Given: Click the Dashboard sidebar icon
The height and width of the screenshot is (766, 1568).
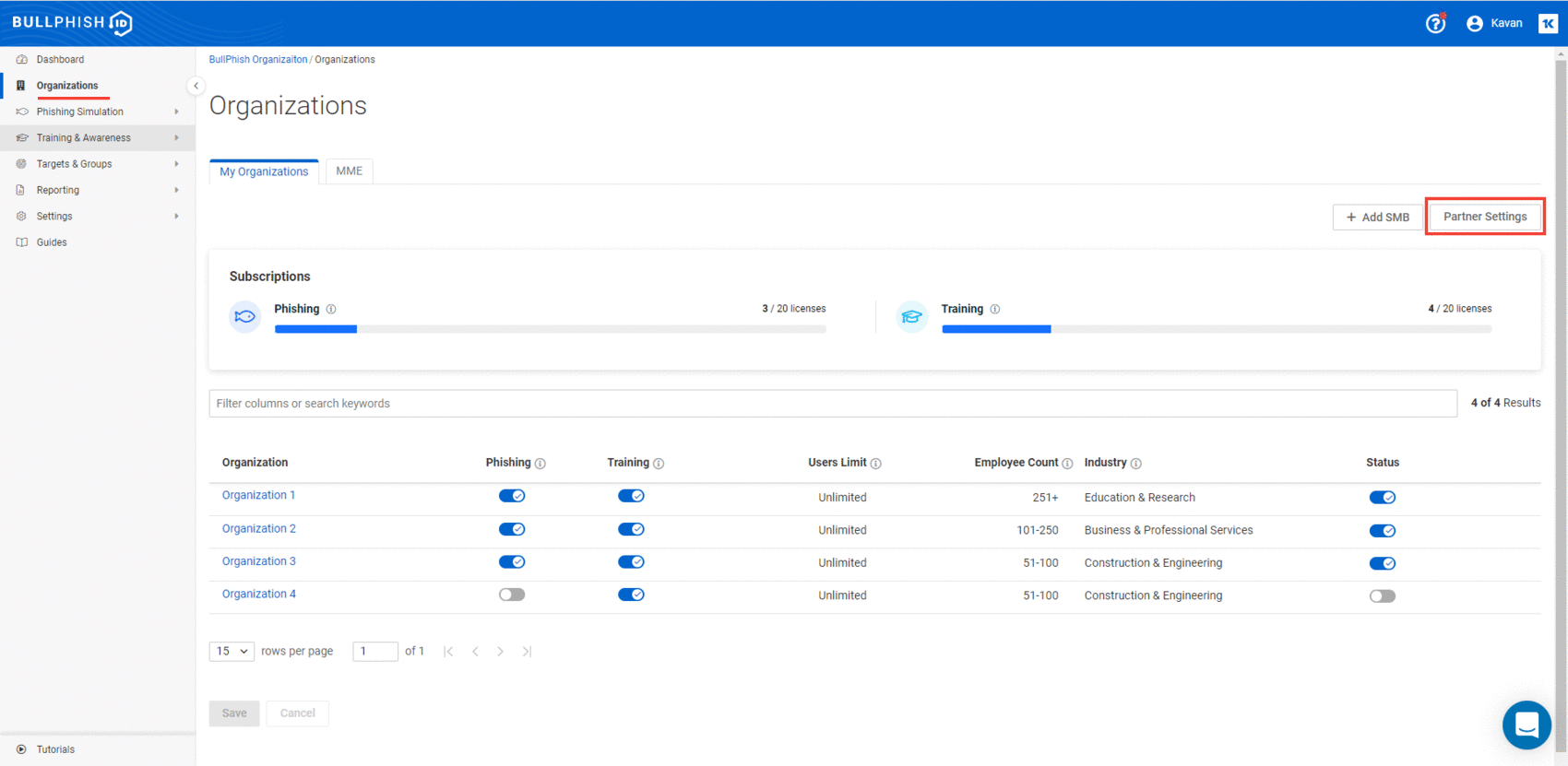Looking at the screenshot, I should pos(21,59).
